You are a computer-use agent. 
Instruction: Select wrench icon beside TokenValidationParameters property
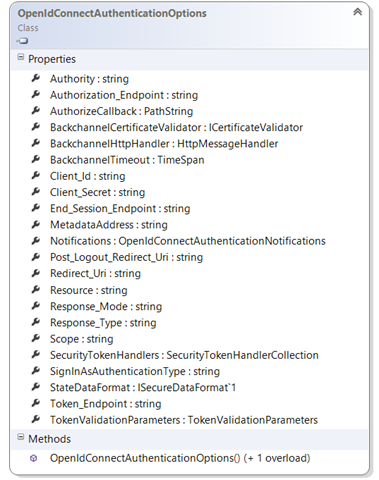tap(36, 419)
